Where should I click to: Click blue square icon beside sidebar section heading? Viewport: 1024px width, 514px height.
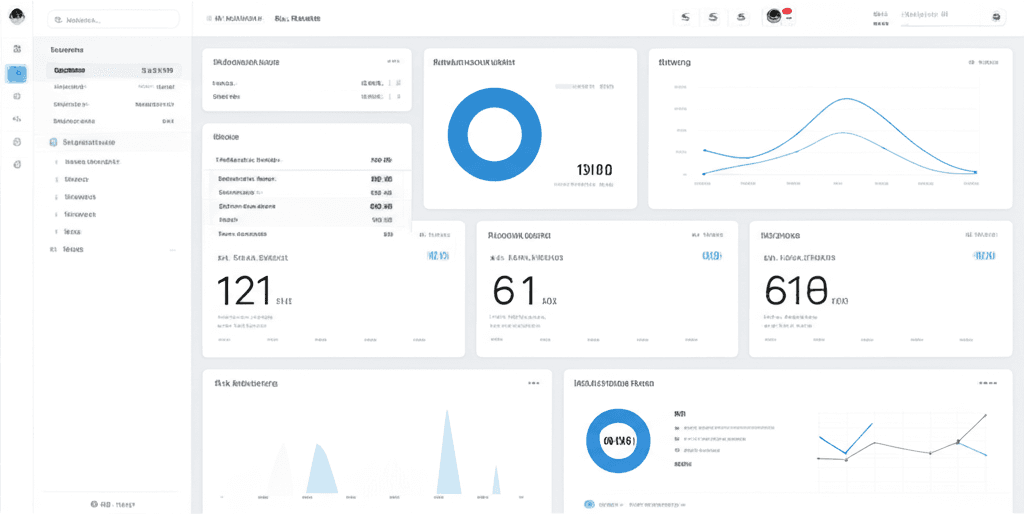click(x=53, y=142)
